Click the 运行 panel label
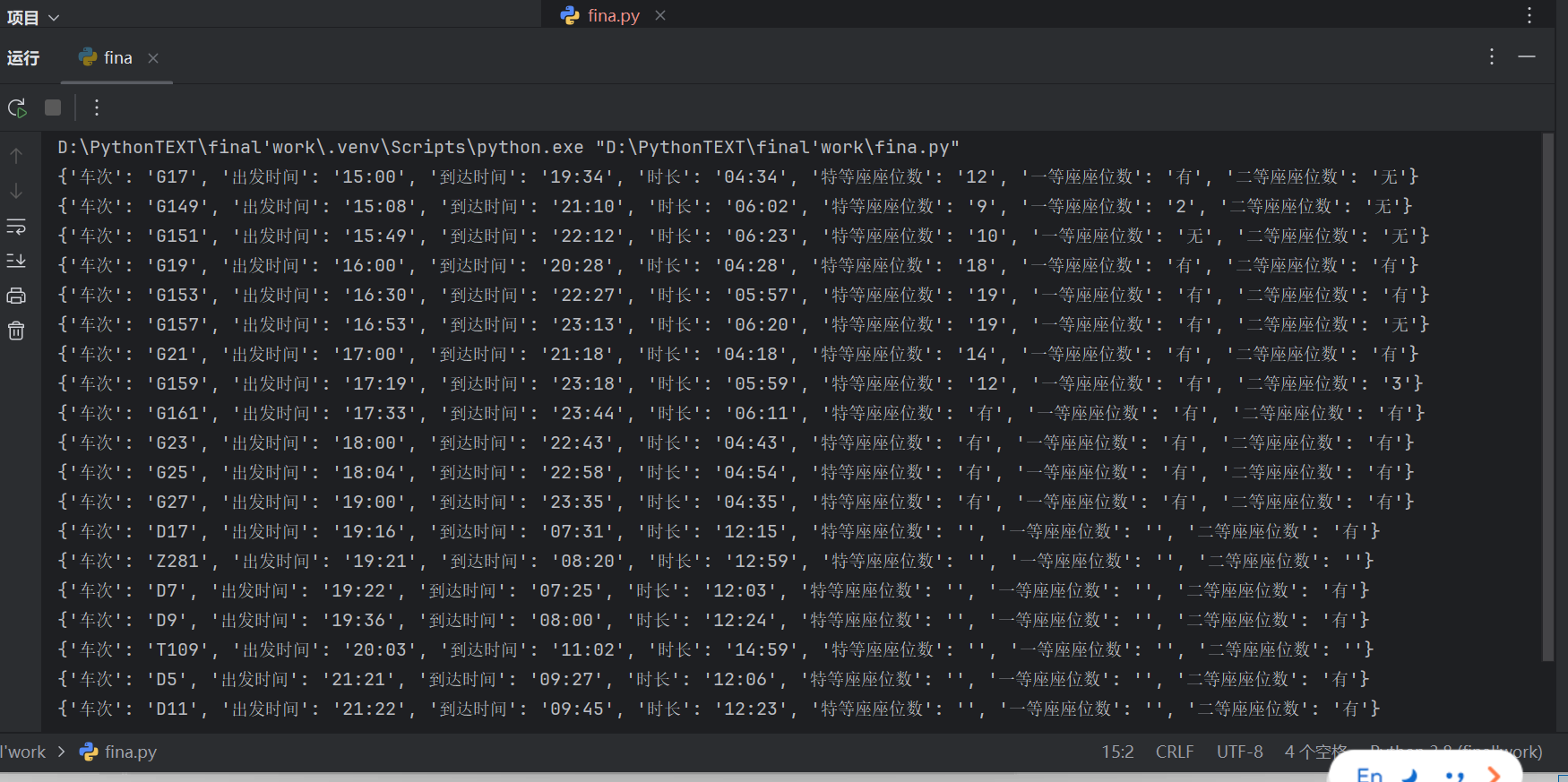This screenshot has width=1568, height=782. click(23, 57)
